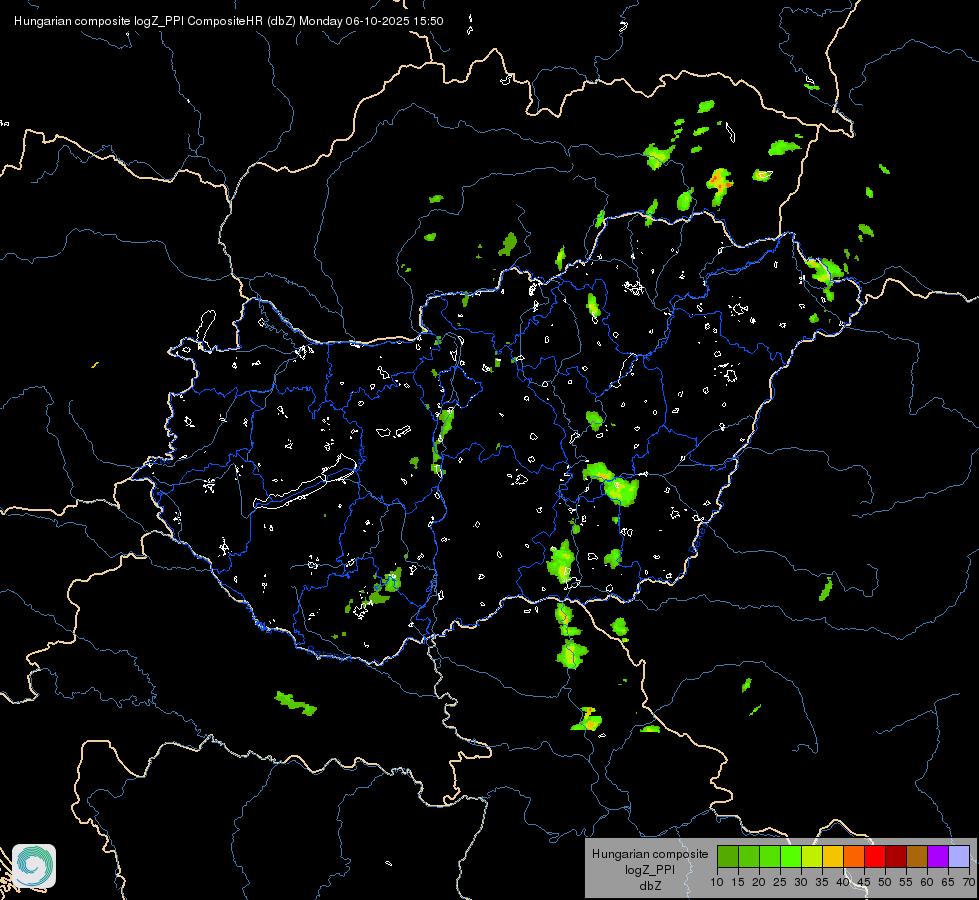
Task: Click the '40' value on the legend scale
Action: click(843, 882)
